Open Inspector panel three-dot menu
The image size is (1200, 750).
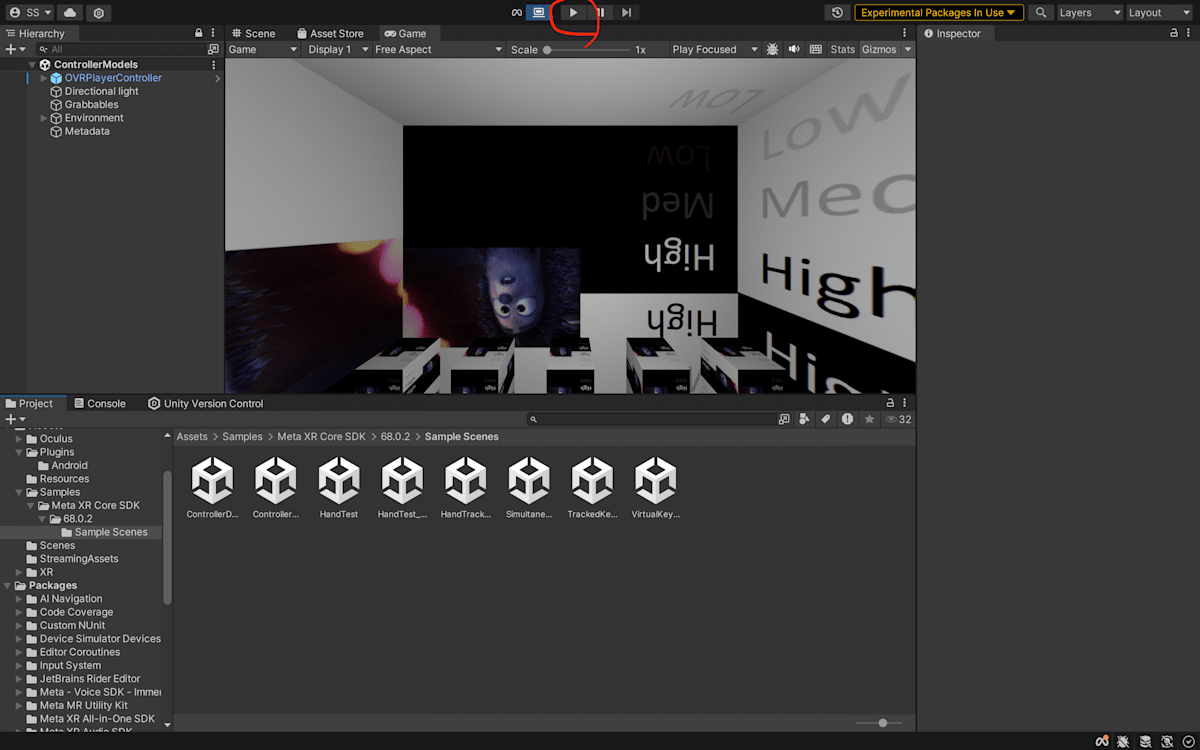(1188, 33)
